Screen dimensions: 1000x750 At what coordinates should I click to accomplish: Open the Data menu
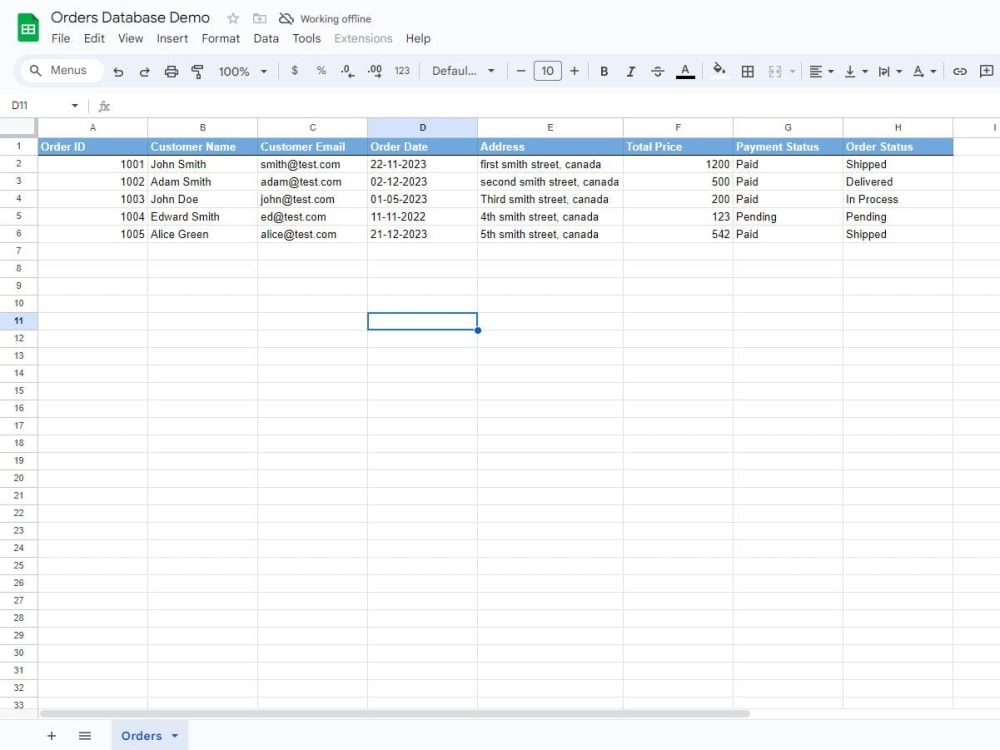pyautogui.click(x=266, y=38)
